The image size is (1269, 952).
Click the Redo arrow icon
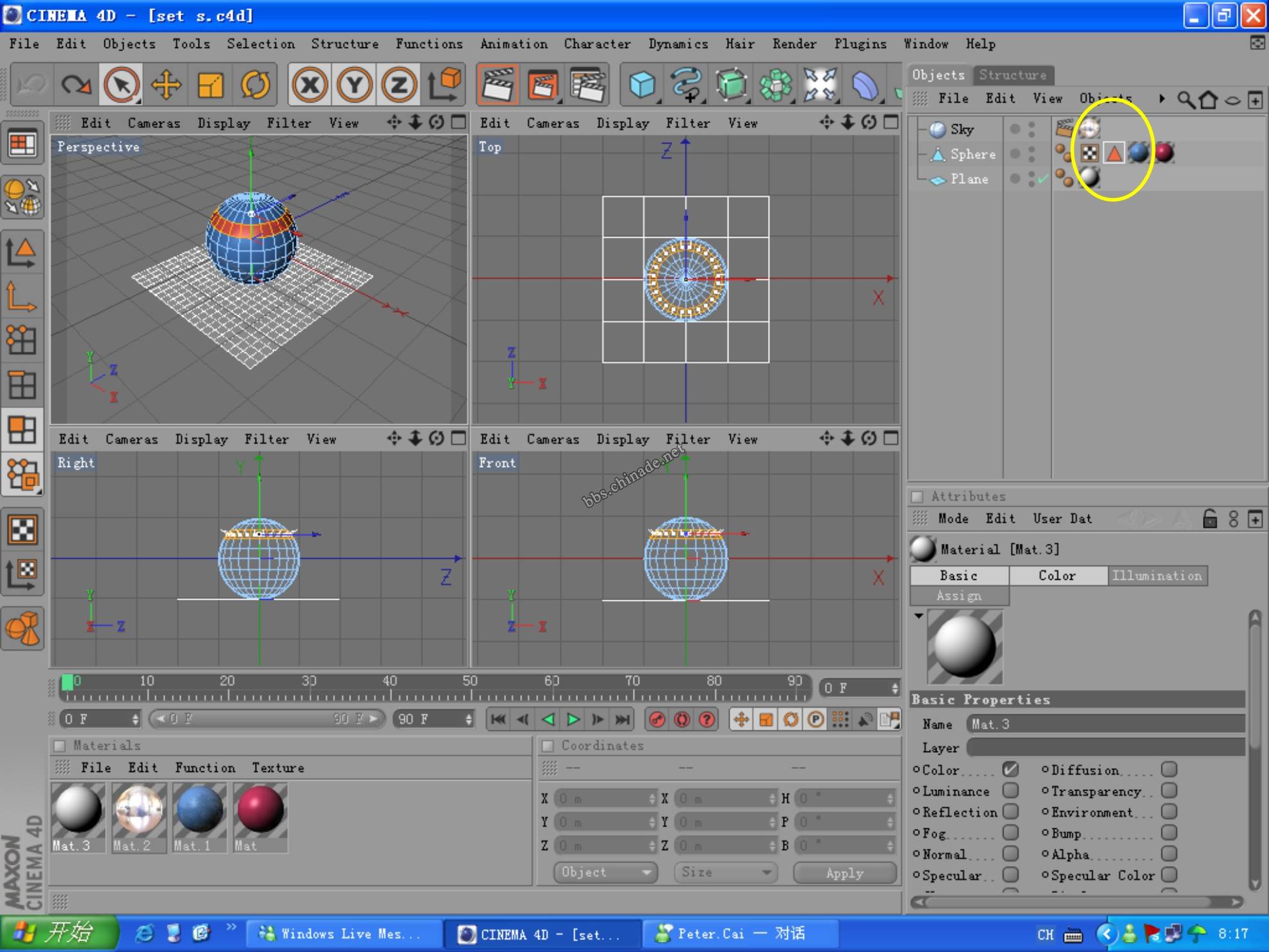coord(76,85)
